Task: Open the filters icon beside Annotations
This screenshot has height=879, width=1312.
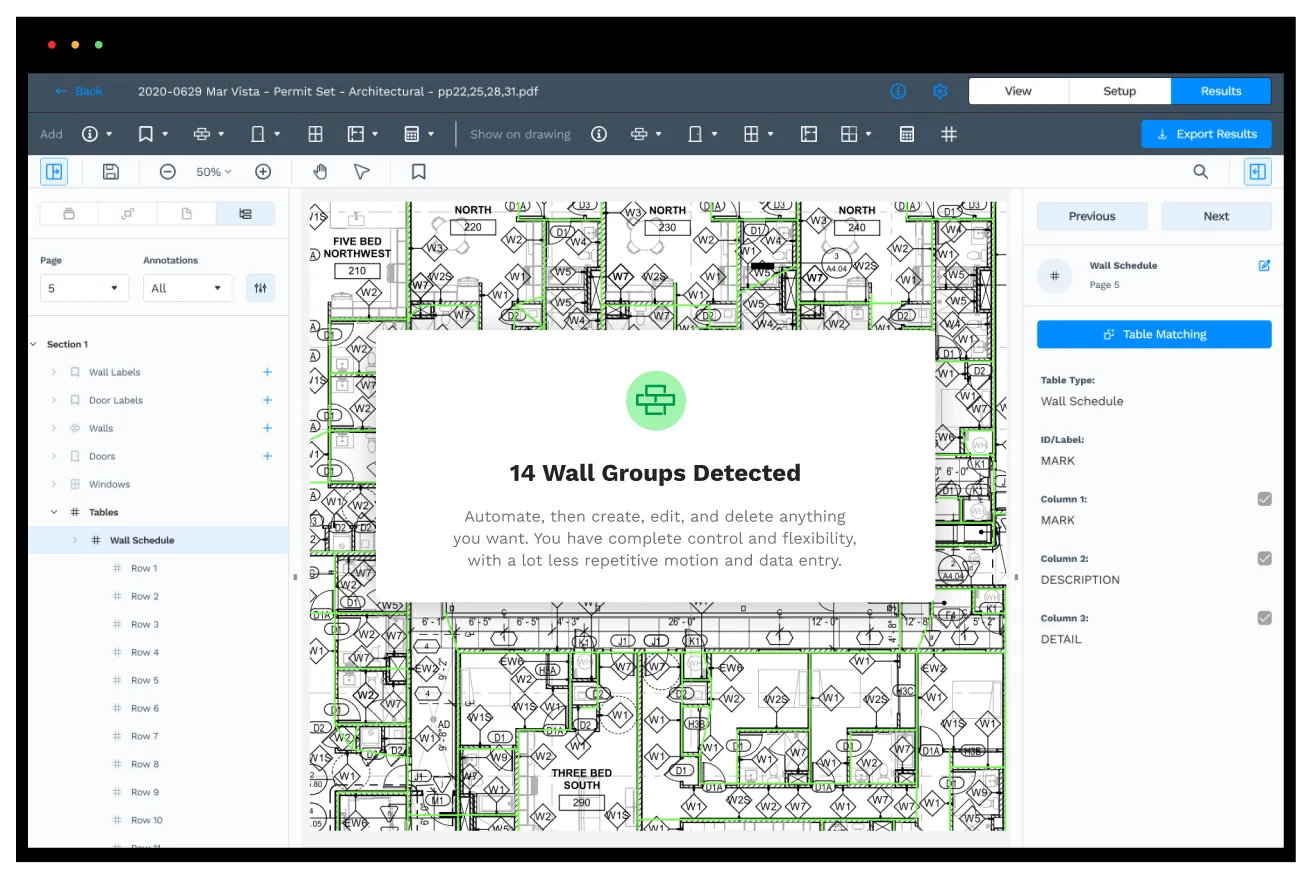Action: pyautogui.click(x=260, y=287)
